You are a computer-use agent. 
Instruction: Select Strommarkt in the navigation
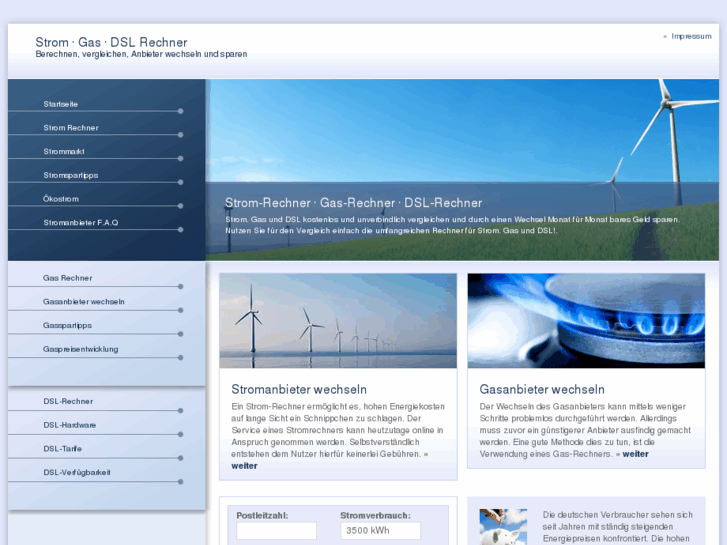(64, 151)
